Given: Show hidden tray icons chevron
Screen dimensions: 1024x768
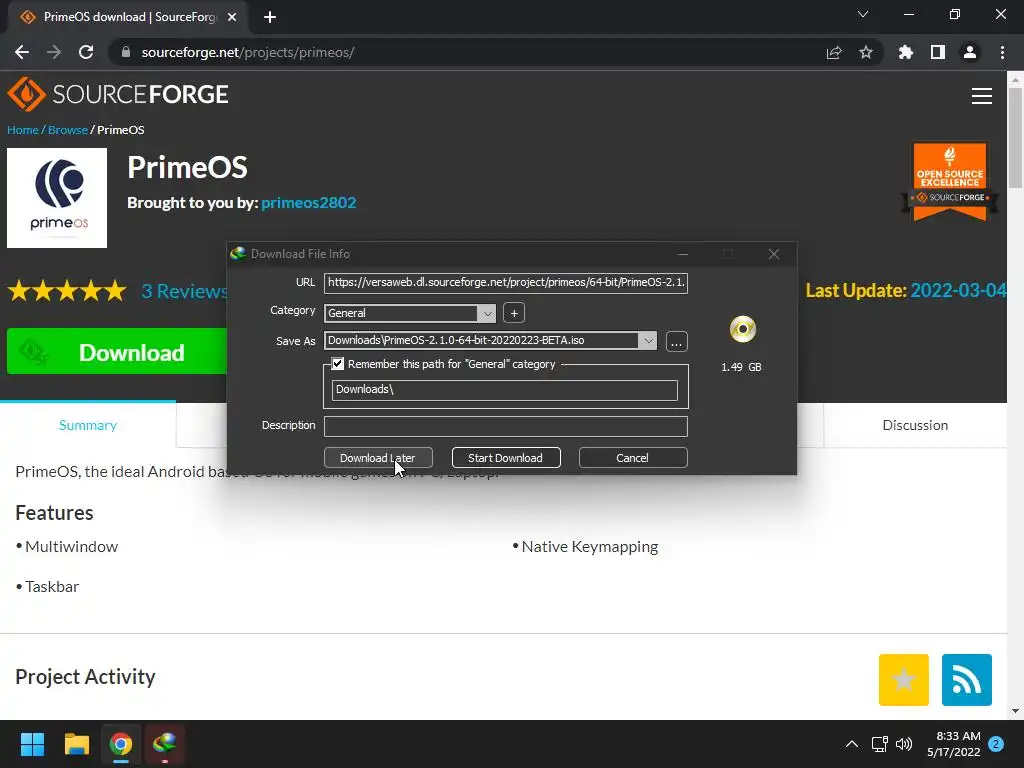Looking at the screenshot, I should (x=852, y=744).
